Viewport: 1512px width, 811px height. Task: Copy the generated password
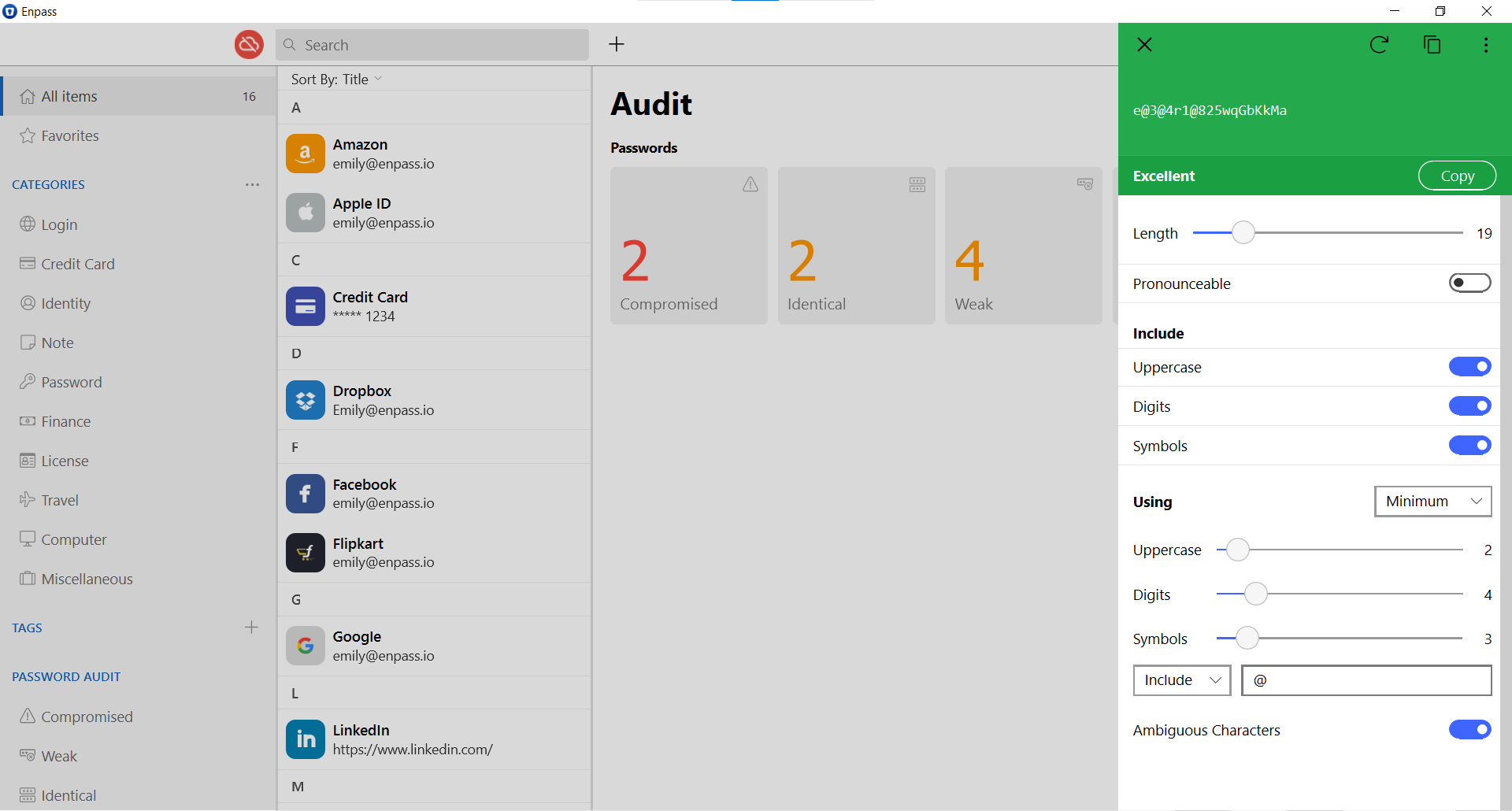pos(1457,176)
